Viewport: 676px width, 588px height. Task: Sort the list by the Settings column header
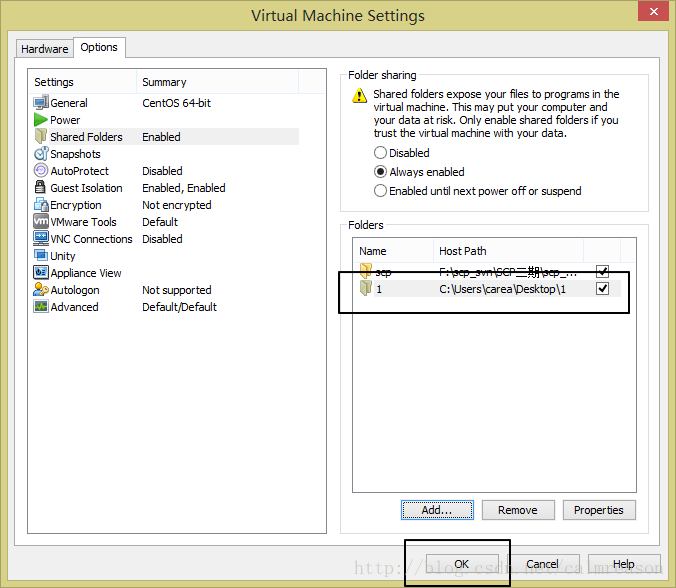pyautogui.click(x=83, y=82)
